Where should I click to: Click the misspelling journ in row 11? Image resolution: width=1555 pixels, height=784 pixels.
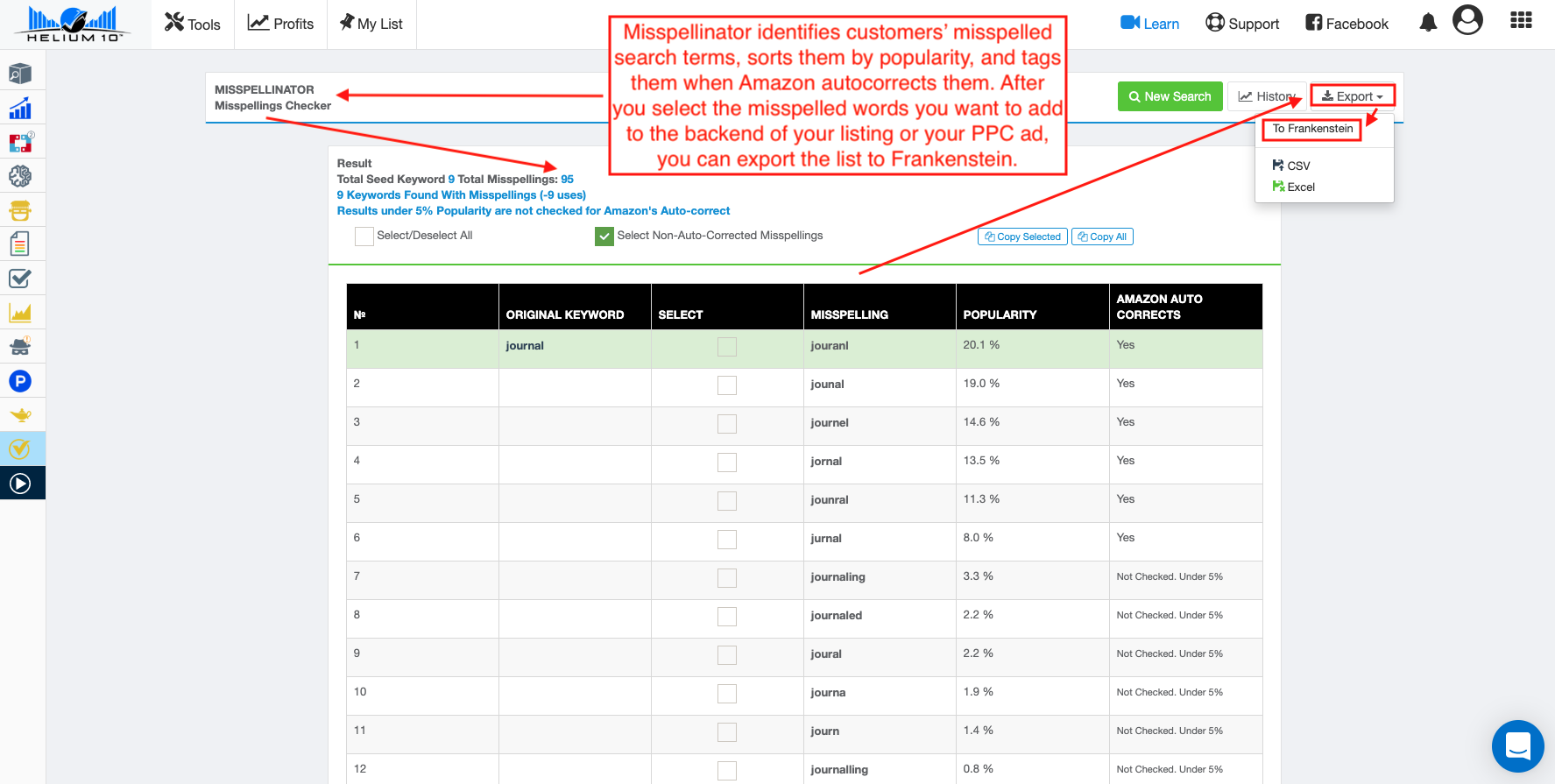point(824,731)
